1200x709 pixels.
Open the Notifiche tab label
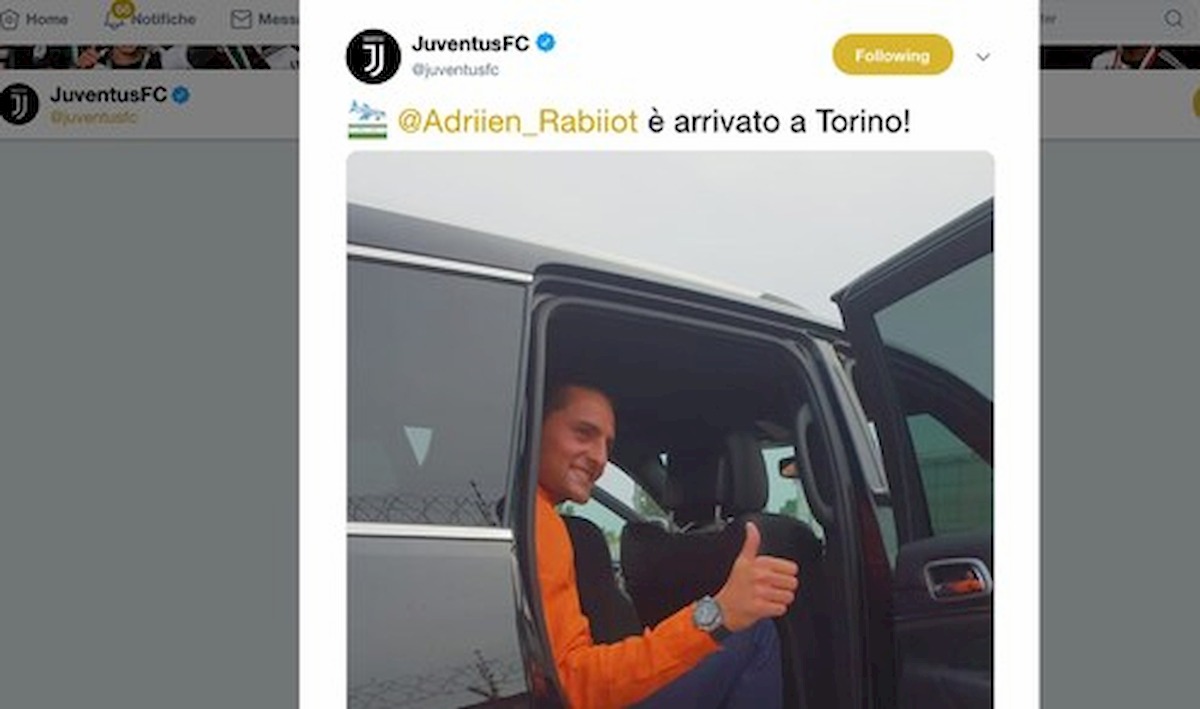coord(164,19)
